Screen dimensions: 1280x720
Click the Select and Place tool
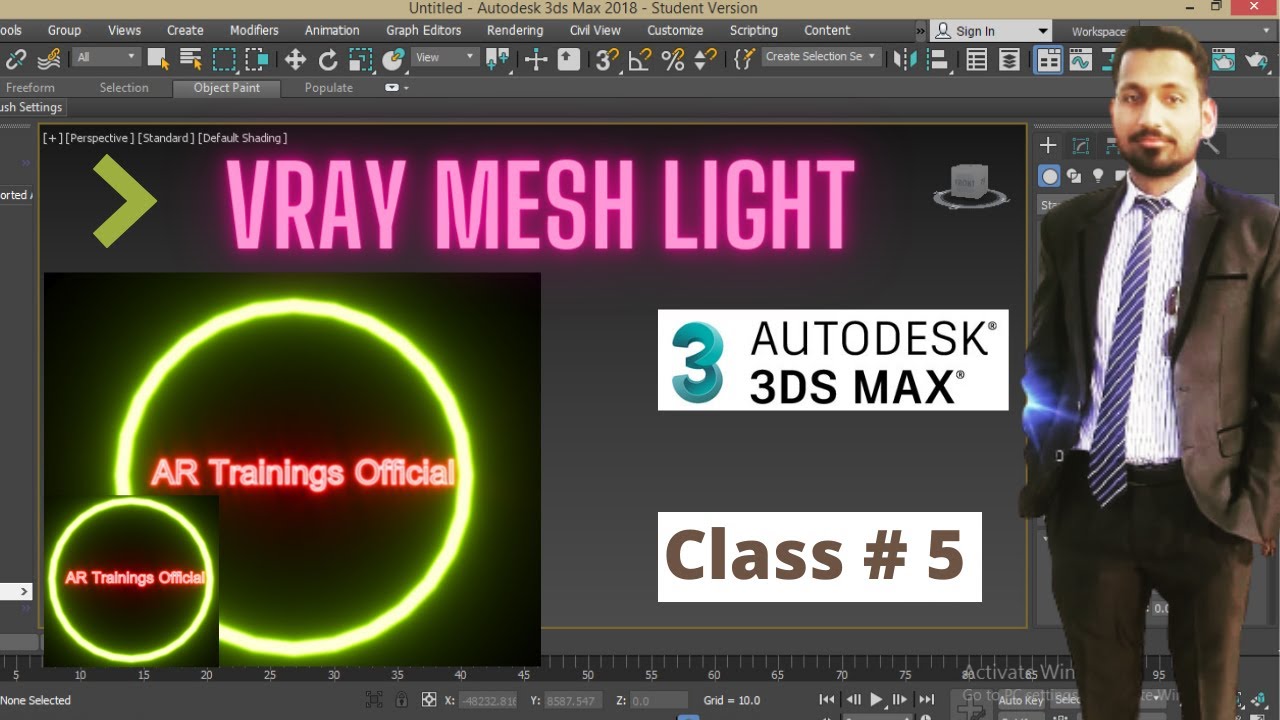[x=394, y=60]
